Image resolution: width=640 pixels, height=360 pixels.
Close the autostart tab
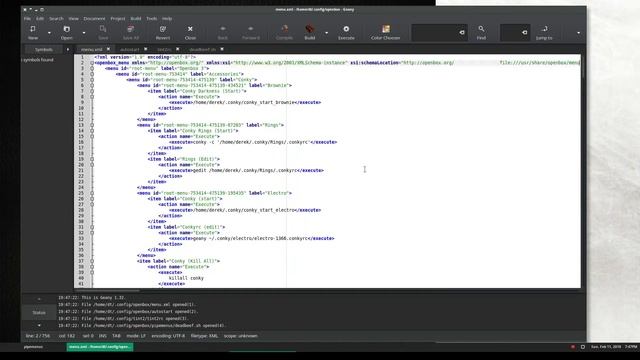tap(146, 49)
